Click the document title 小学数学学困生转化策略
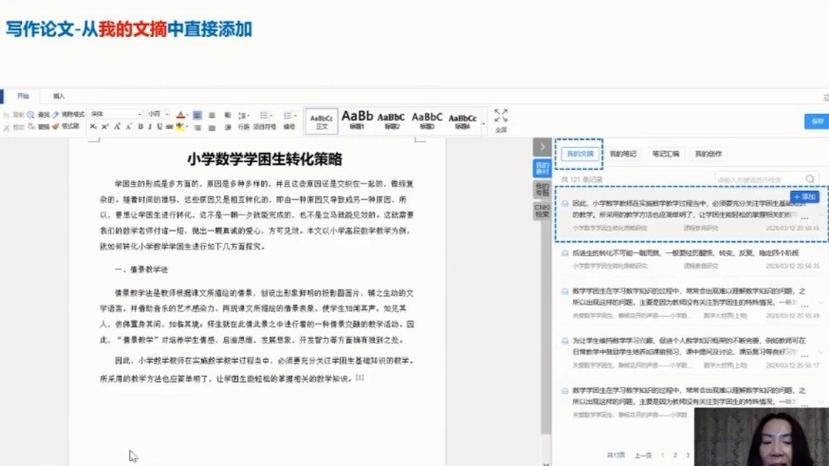 pos(264,159)
